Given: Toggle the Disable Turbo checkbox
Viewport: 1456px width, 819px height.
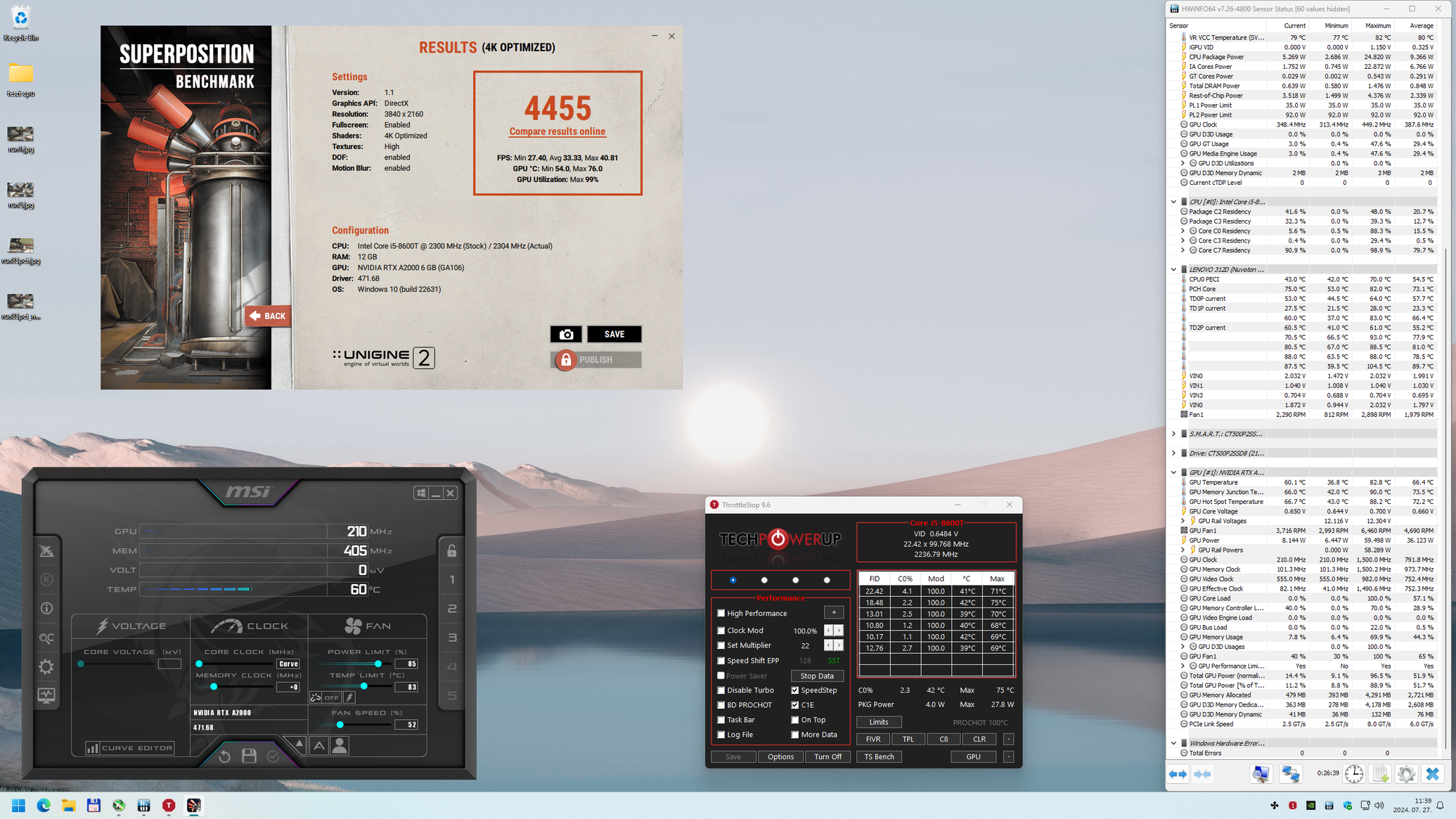Looking at the screenshot, I should (x=721, y=690).
